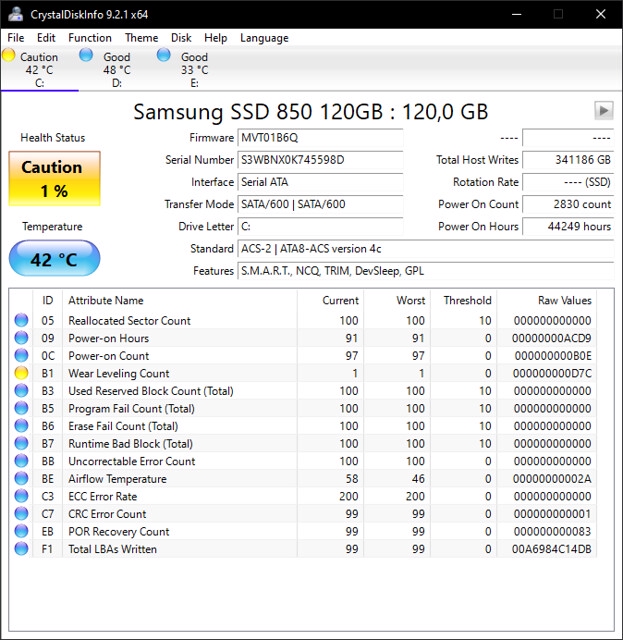Click the Firmware field MVT01B6Q

(320, 138)
